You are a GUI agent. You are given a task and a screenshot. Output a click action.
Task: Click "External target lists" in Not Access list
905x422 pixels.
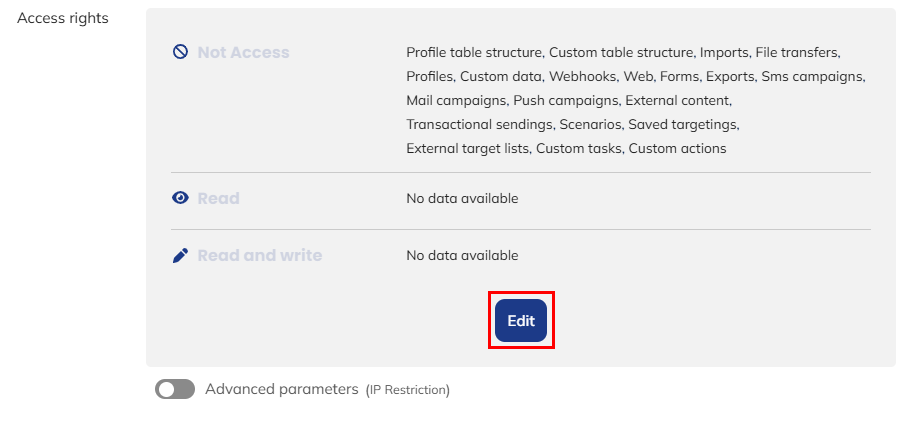[x=467, y=148]
